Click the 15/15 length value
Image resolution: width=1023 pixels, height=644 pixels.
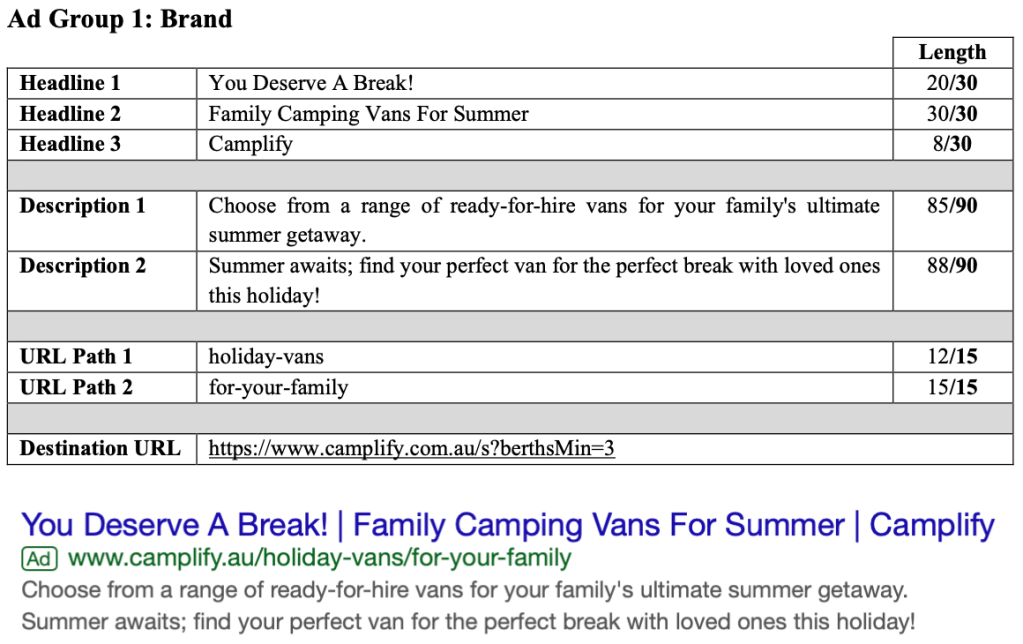(x=952, y=387)
